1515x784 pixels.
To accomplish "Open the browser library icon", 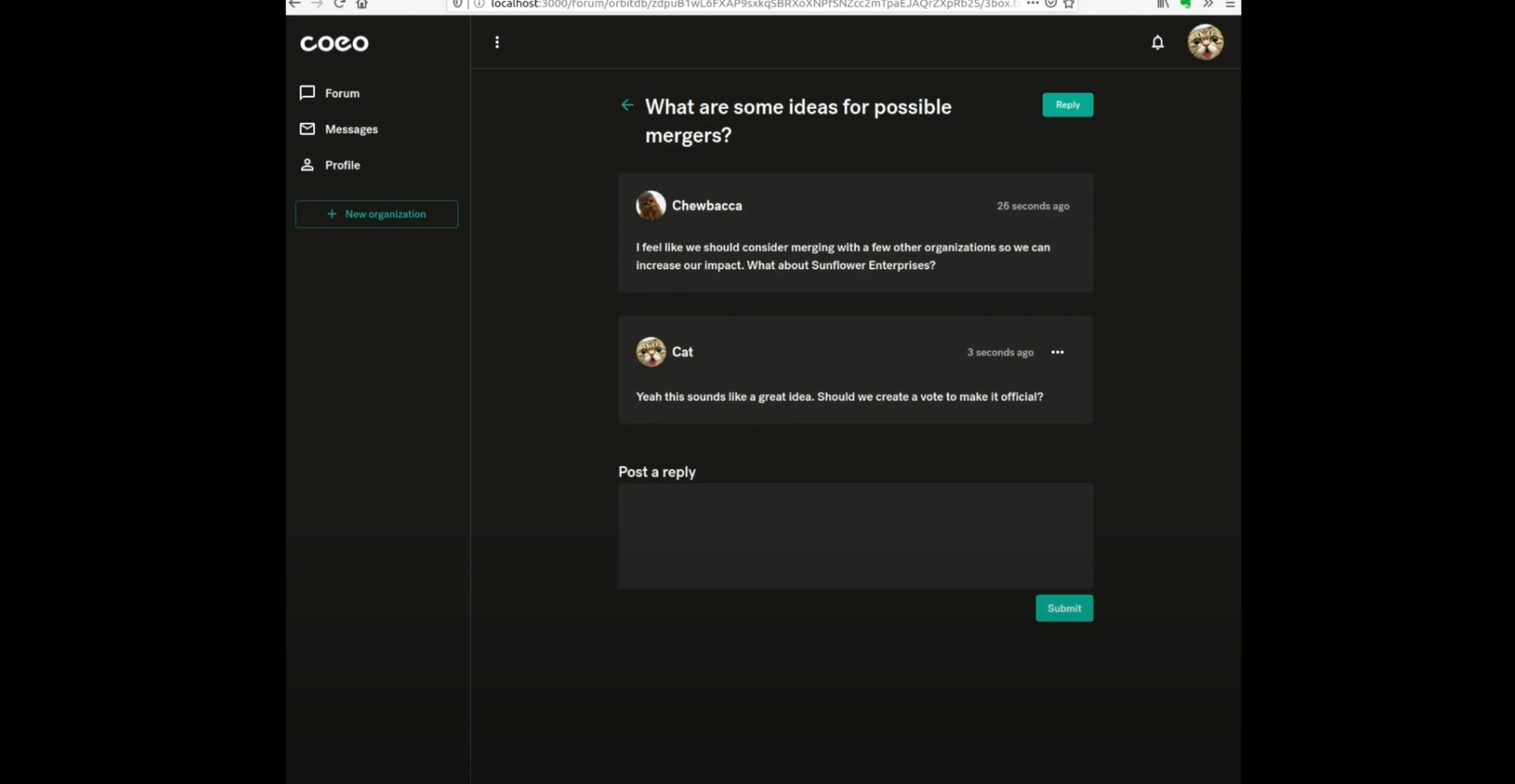I will [1163, 4].
